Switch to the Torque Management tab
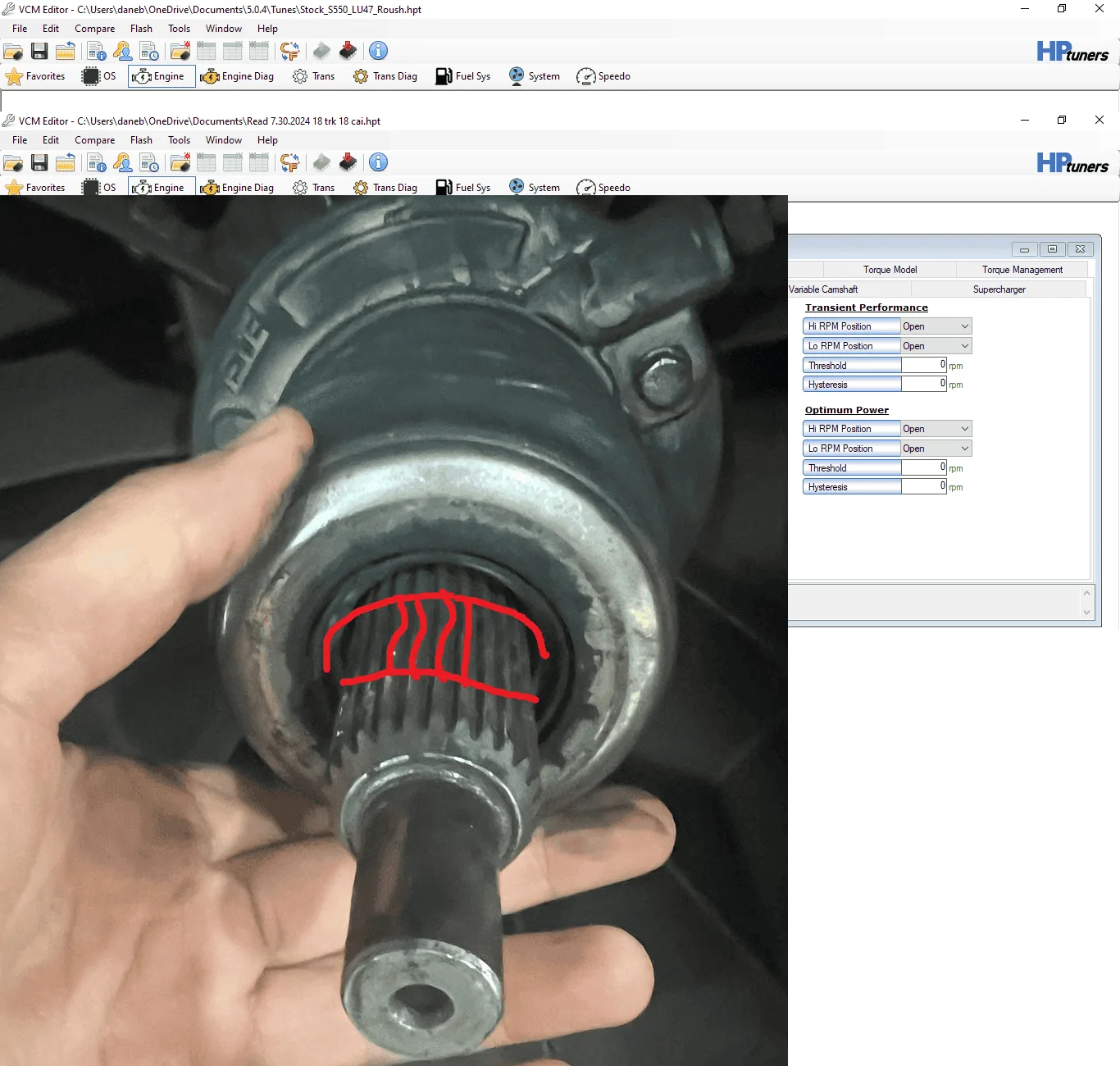The image size is (1120, 1066). click(1022, 270)
